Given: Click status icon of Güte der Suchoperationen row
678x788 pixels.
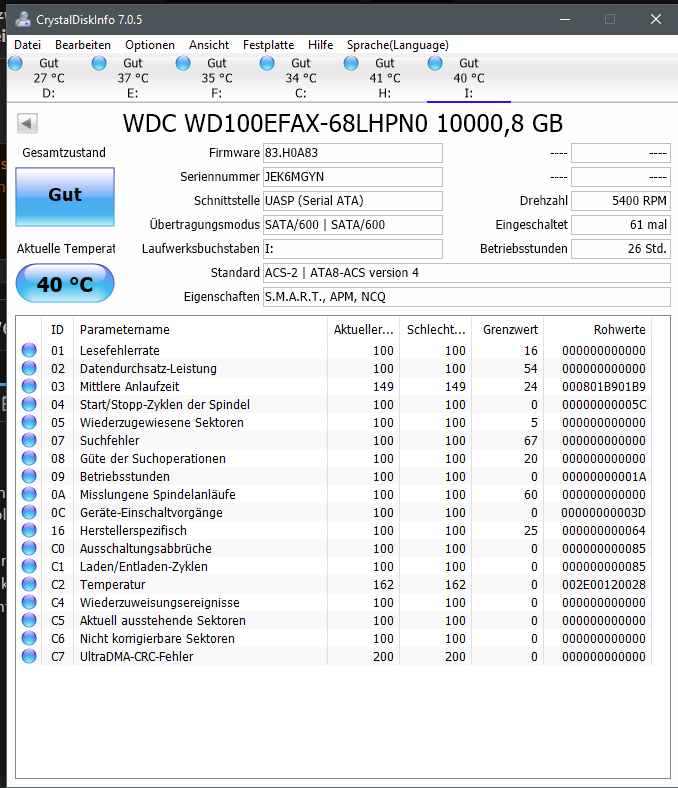Looking at the screenshot, I should point(29,458).
